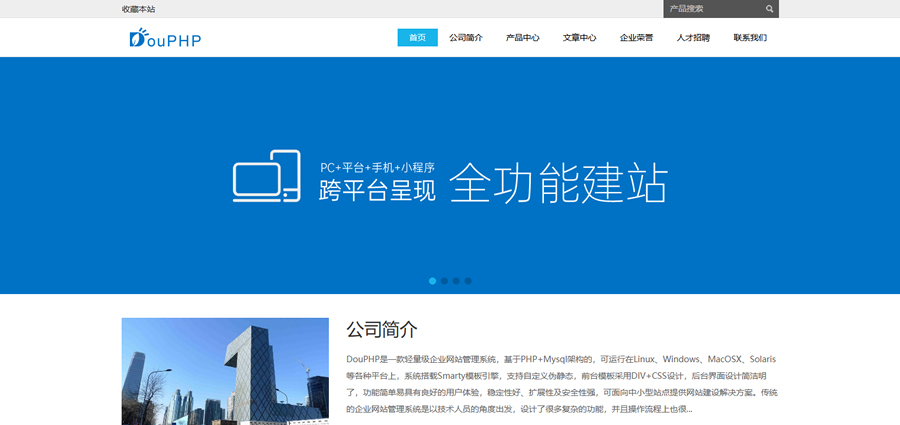Click the 收藏本站 link
The height and width of the screenshot is (425, 900).
coord(138,9)
